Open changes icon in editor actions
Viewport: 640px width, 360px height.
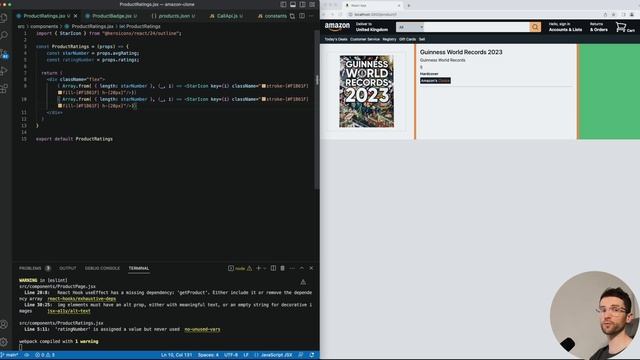coord(292,16)
